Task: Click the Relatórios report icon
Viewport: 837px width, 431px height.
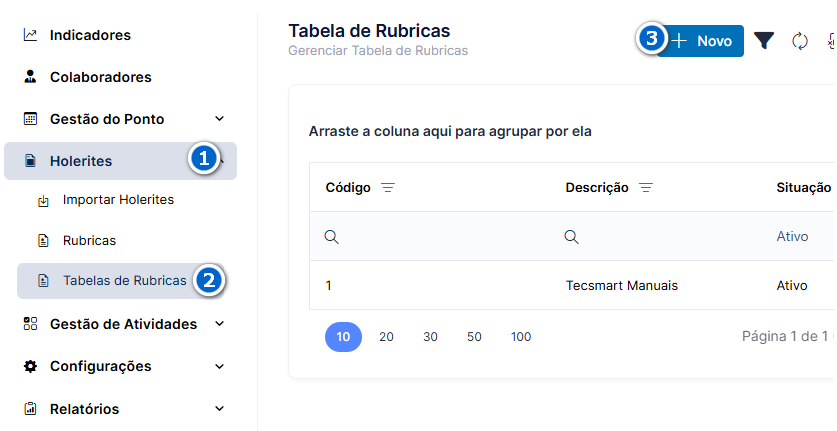Action: coord(30,409)
